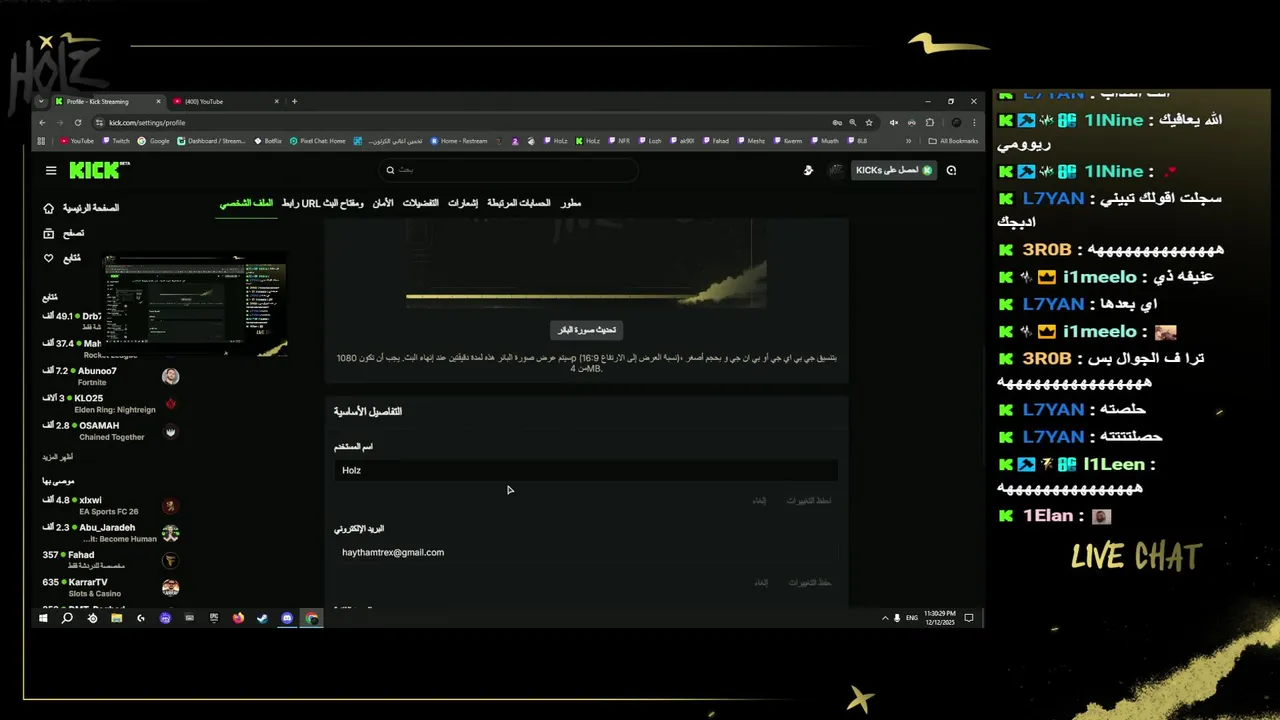
Task: Click the username field containing Holz
Action: point(586,470)
